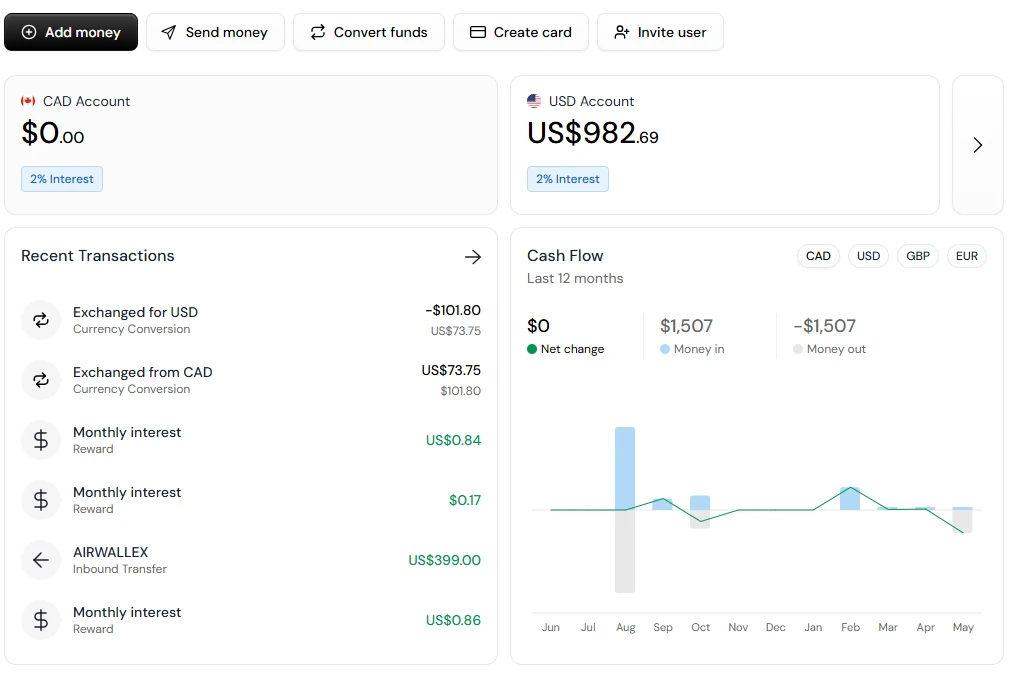This screenshot has width=1011, height=676.
Task: Click the -$1,507 Money out value
Action: coord(825,326)
